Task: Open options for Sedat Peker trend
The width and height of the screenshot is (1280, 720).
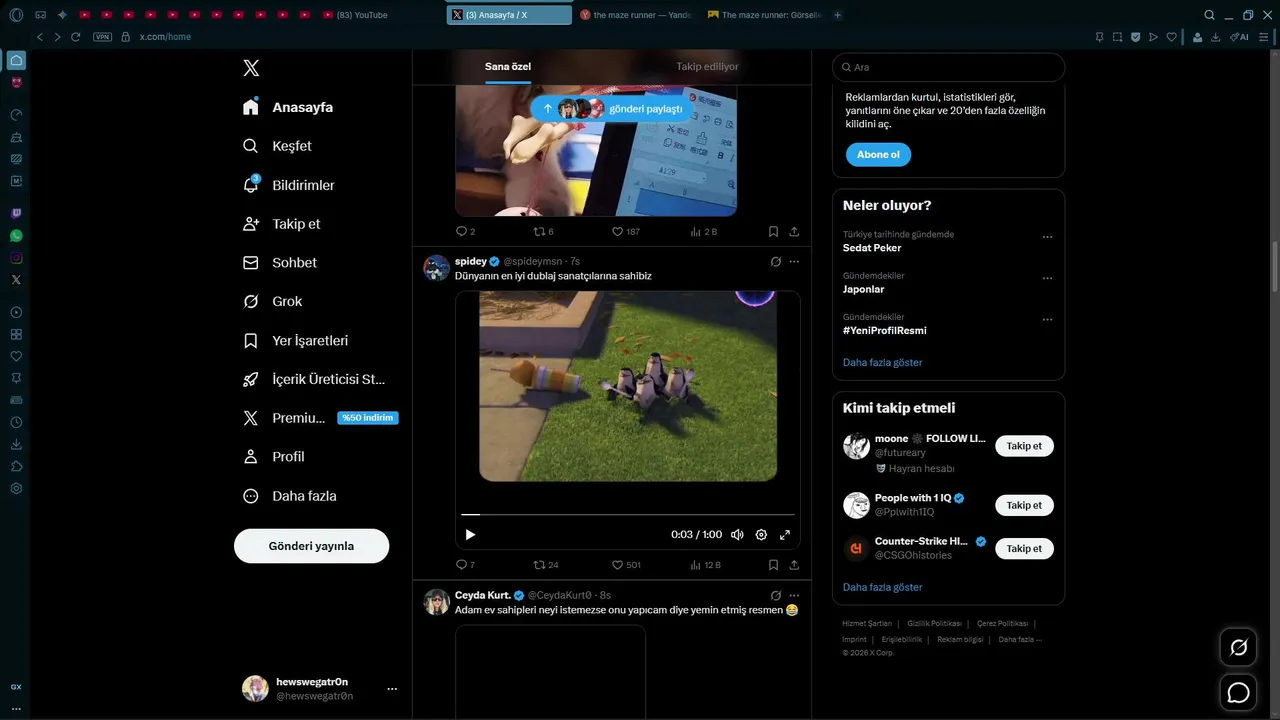Action: [x=1047, y=237]
